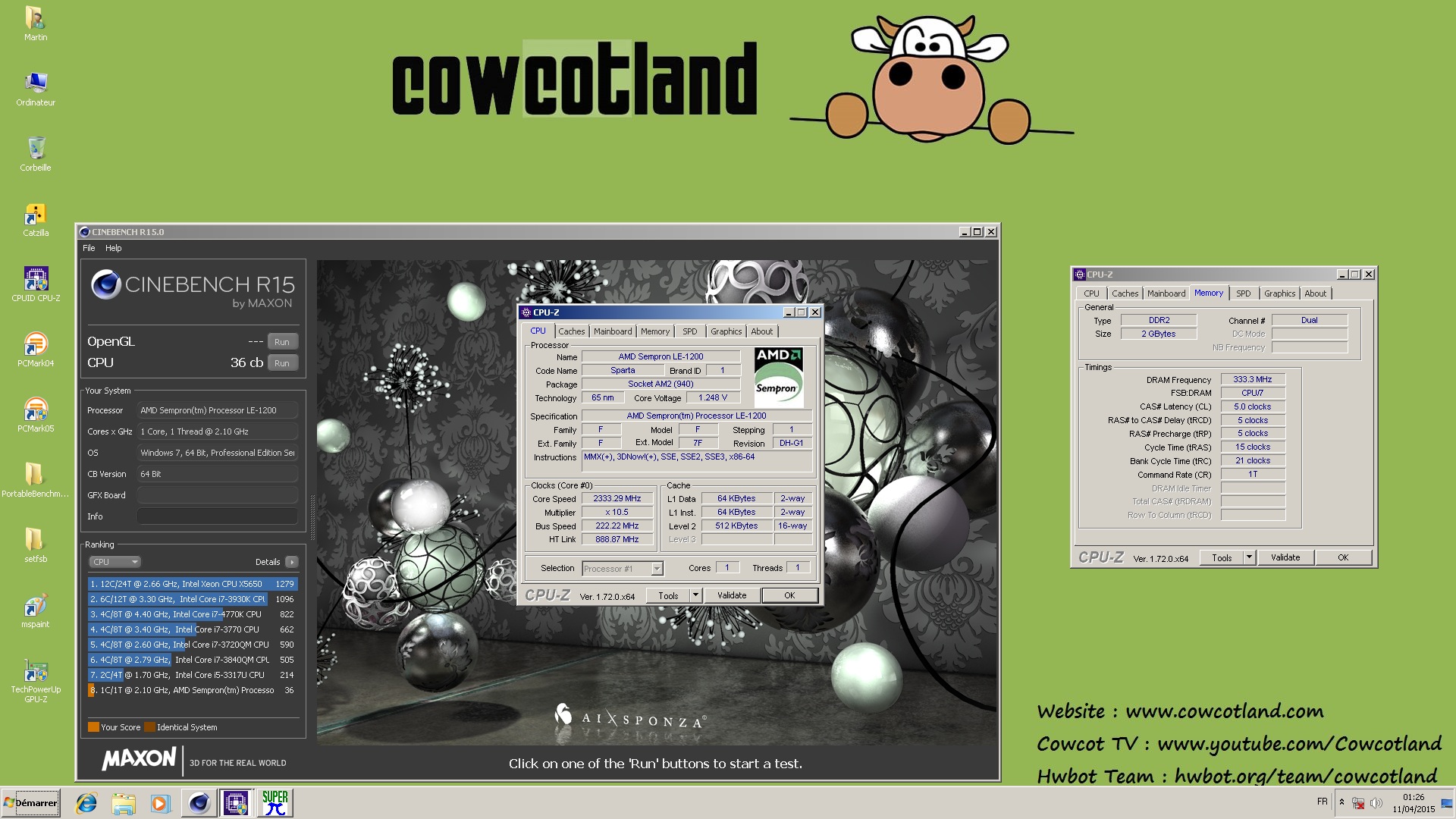This screenshot has width=1456, height=819.
Task: Open Caches tab in right CPU-Z window
Action: point(1125,293)
